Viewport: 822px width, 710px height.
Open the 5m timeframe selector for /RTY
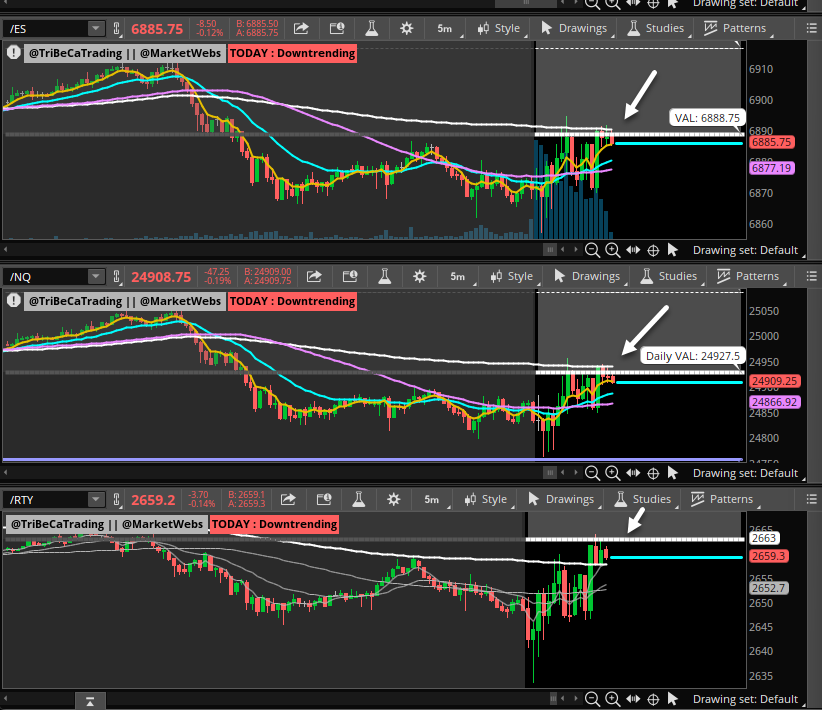434,499
